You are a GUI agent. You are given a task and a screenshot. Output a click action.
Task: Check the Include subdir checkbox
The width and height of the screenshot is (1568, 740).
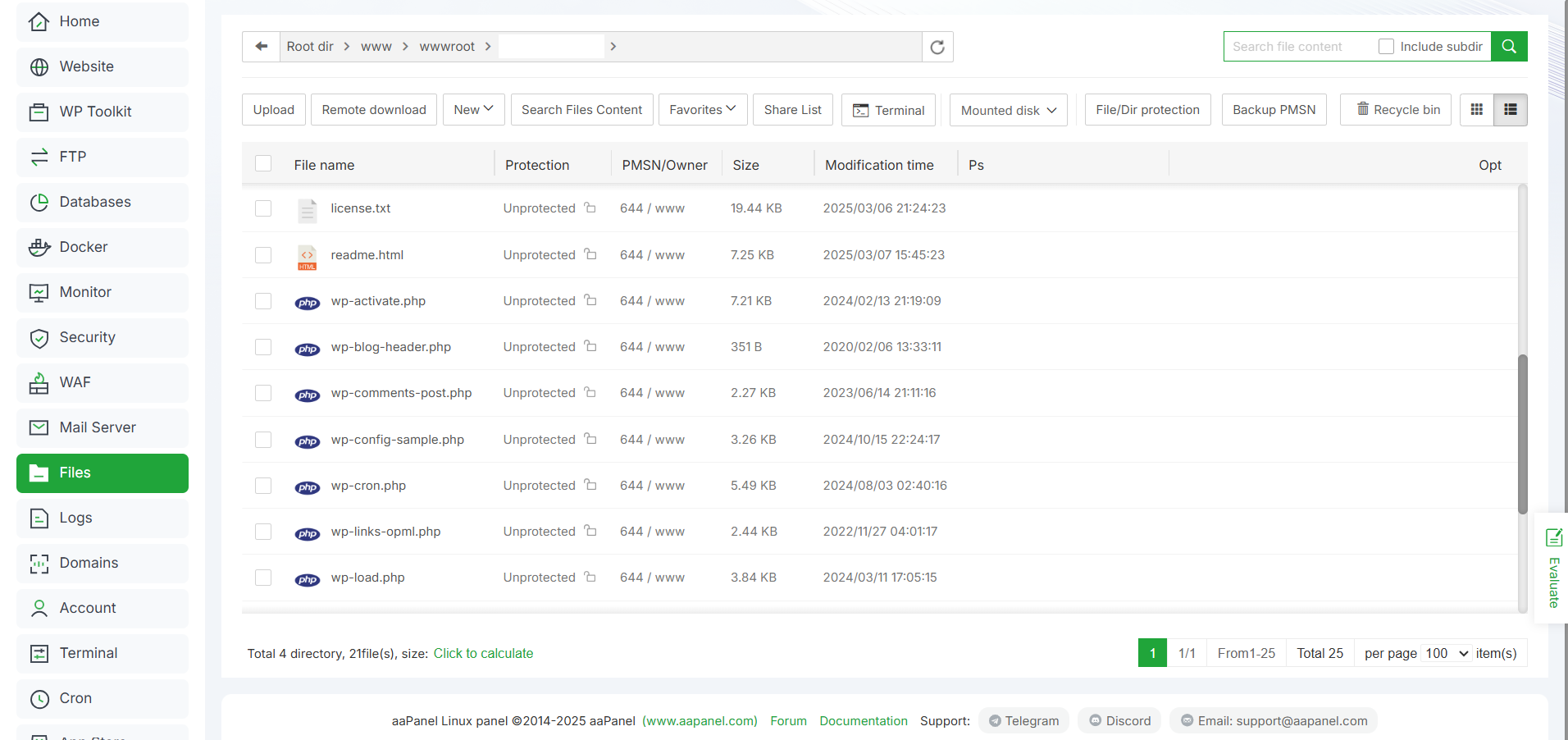click(x=1386, y=47)
